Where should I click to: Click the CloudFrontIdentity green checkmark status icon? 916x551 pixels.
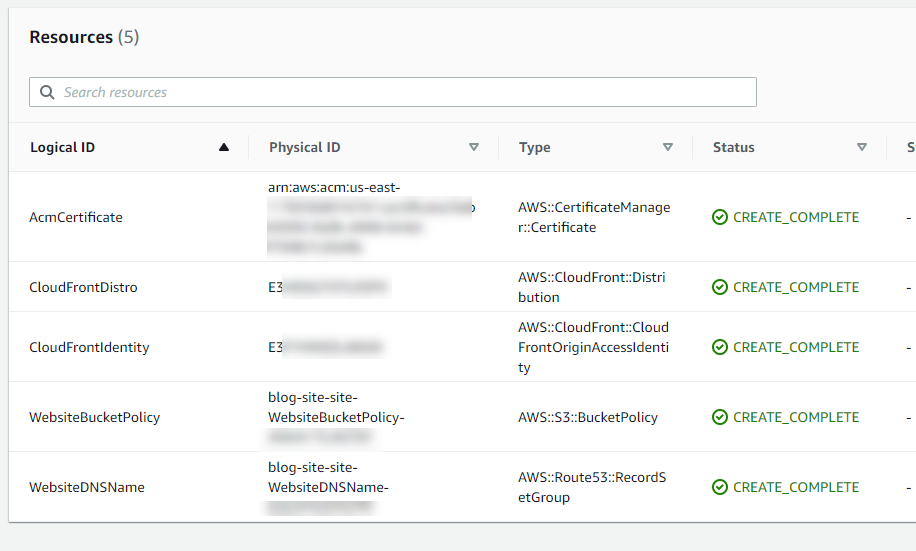point(720,347)
